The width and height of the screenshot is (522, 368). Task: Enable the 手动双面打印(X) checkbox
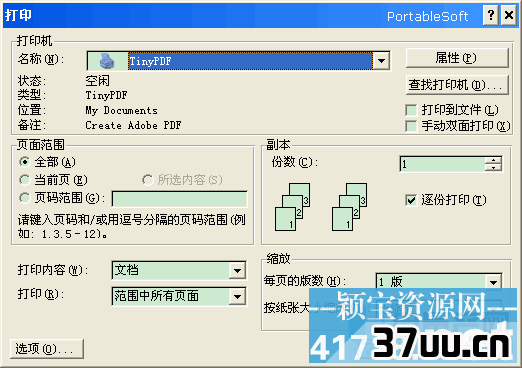pos(411,126)
